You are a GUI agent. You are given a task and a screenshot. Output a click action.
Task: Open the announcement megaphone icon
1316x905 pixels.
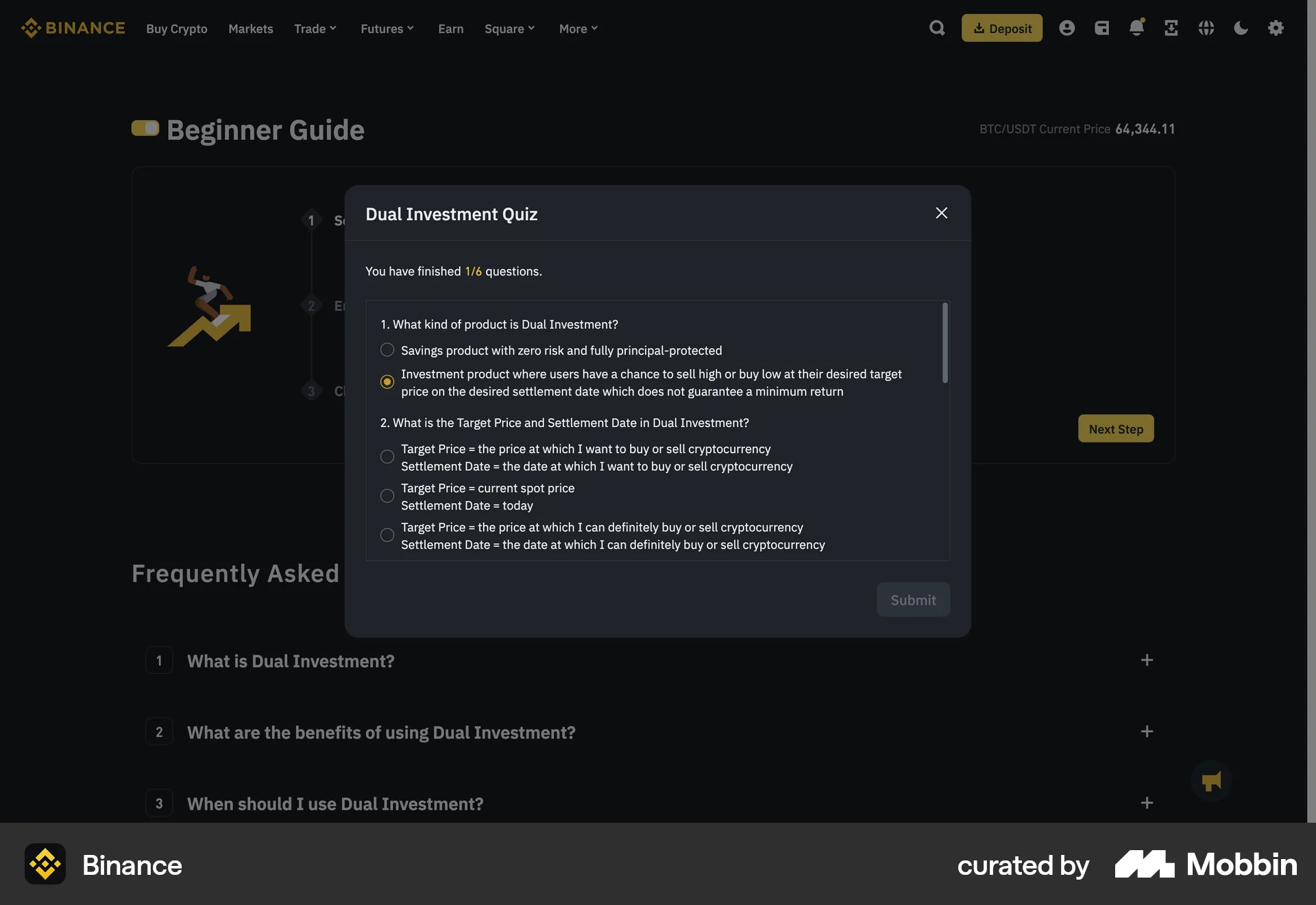pos(1210,781)
